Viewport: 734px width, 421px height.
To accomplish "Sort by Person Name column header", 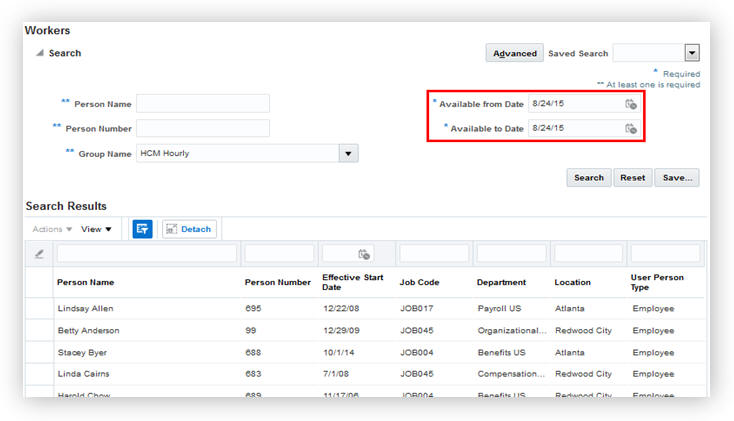I will pyautogui.click(x=86, y=282).
